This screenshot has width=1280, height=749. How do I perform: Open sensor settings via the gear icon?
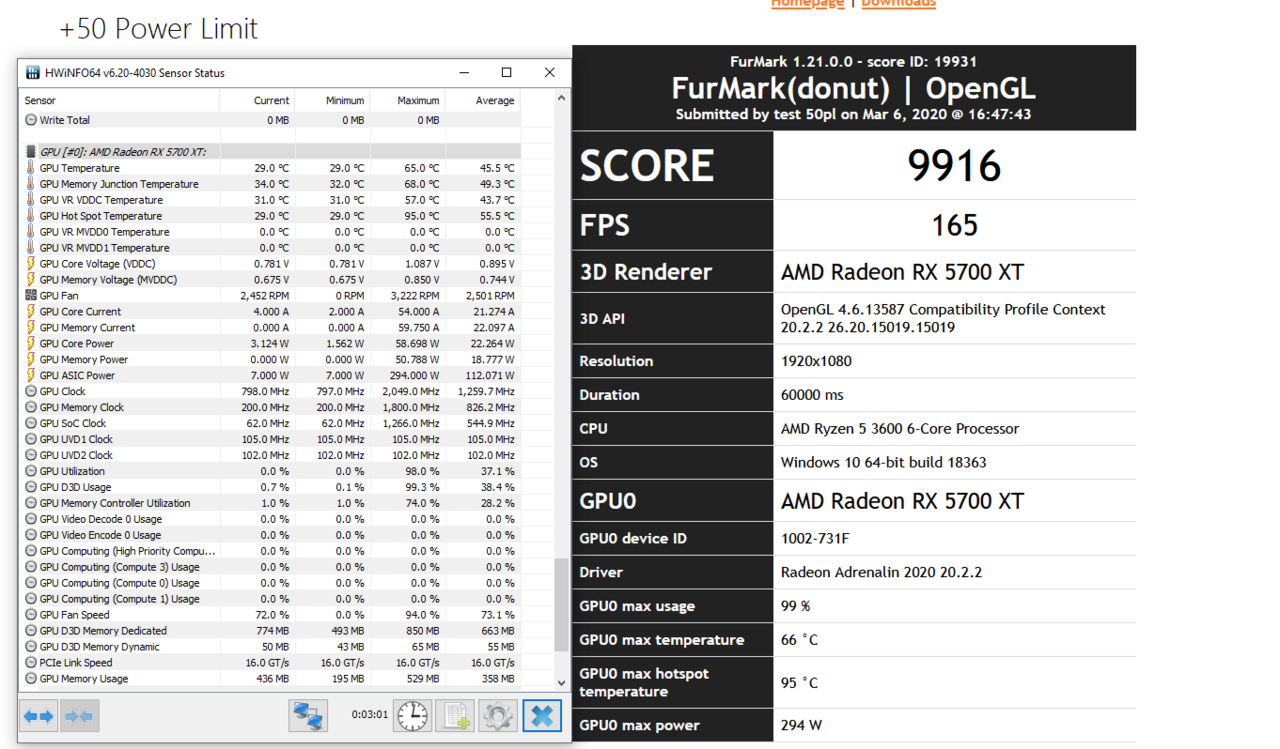point(498,716)
